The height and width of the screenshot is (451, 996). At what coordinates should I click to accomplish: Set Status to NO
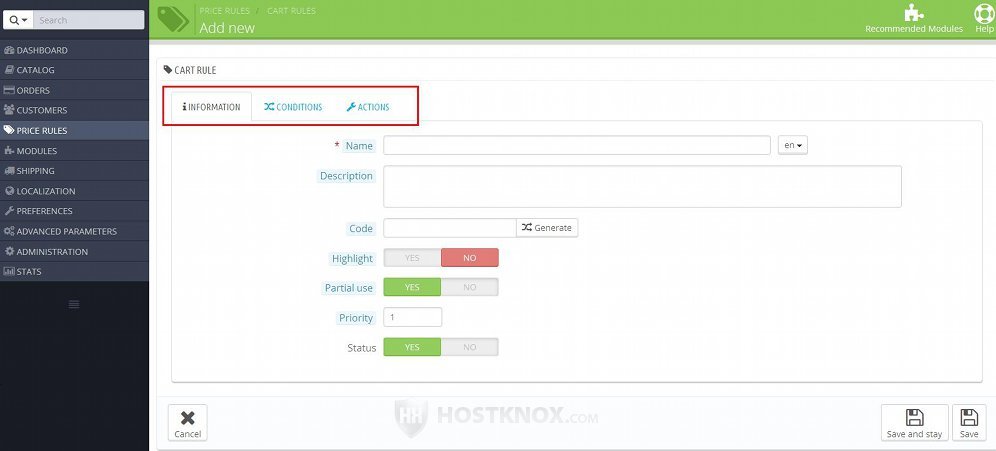pyautogui.click(x=469, y=347)
